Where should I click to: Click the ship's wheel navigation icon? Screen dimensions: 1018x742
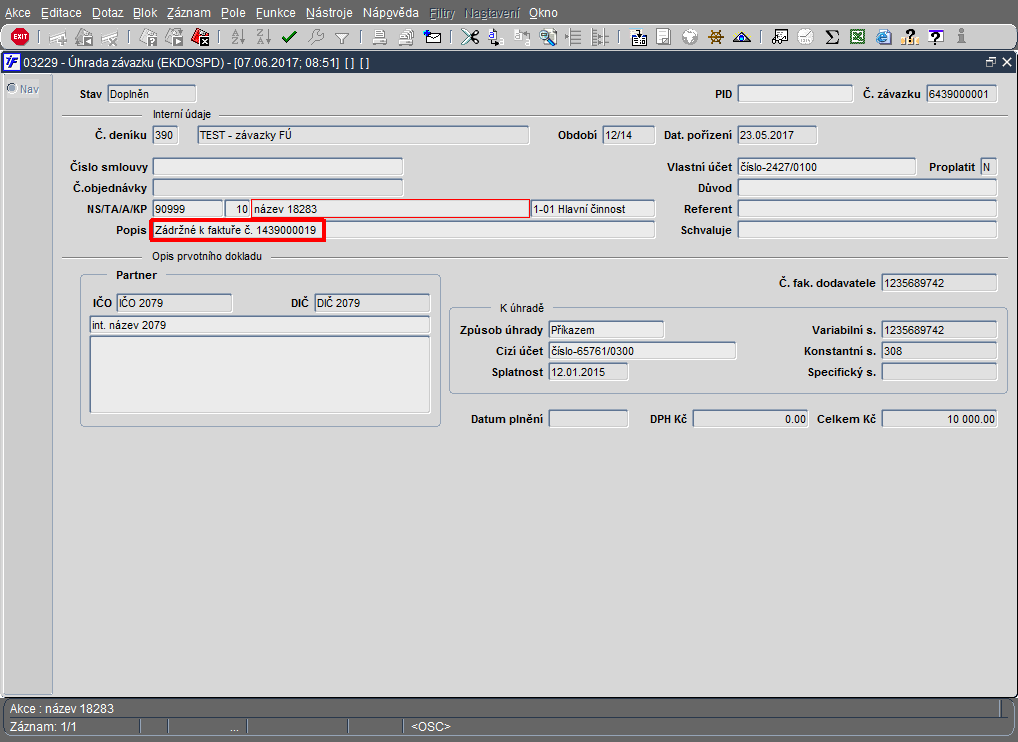point(715,38)
